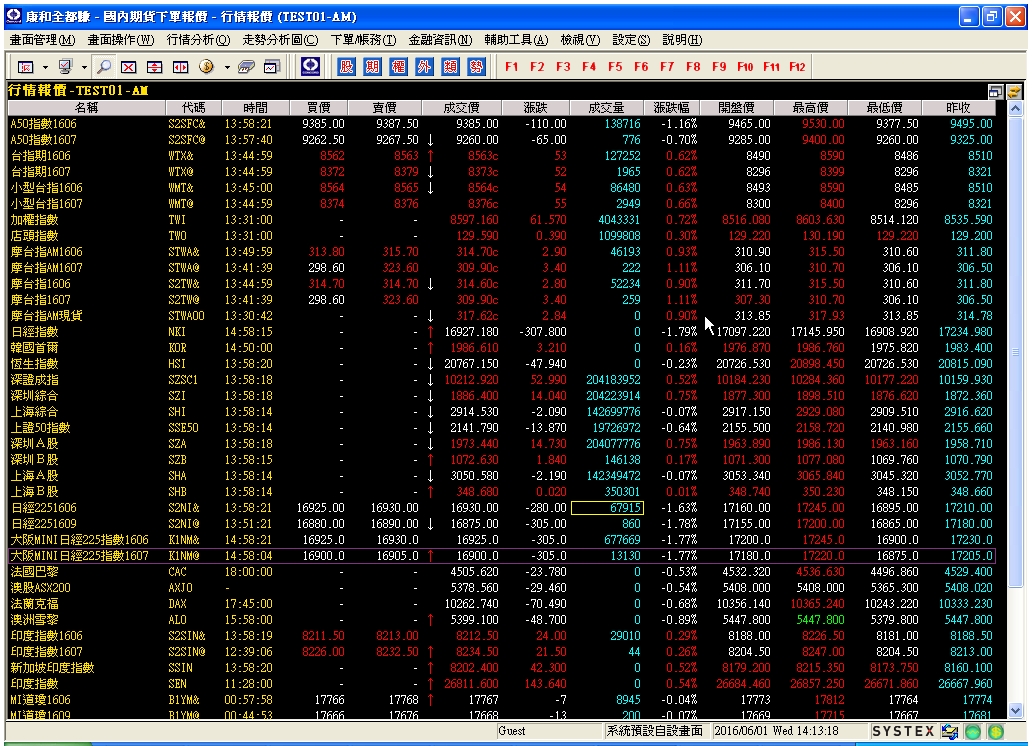This screenshot has height=746, width=1032.
Task: Click the green wave status indicator
Action: pos(973,731)
